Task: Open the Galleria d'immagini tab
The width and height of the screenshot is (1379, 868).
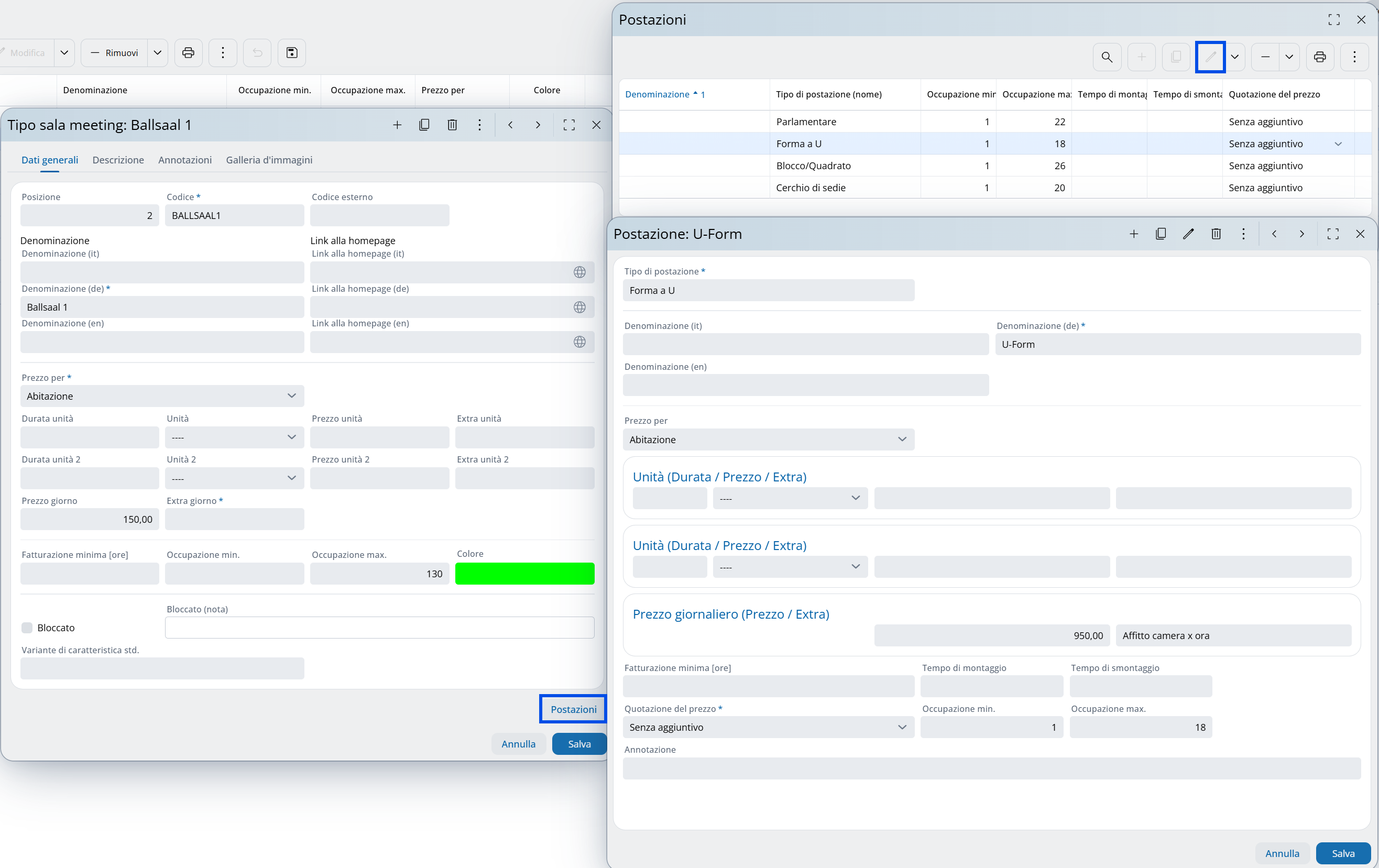Action: [x=269, y=160]
